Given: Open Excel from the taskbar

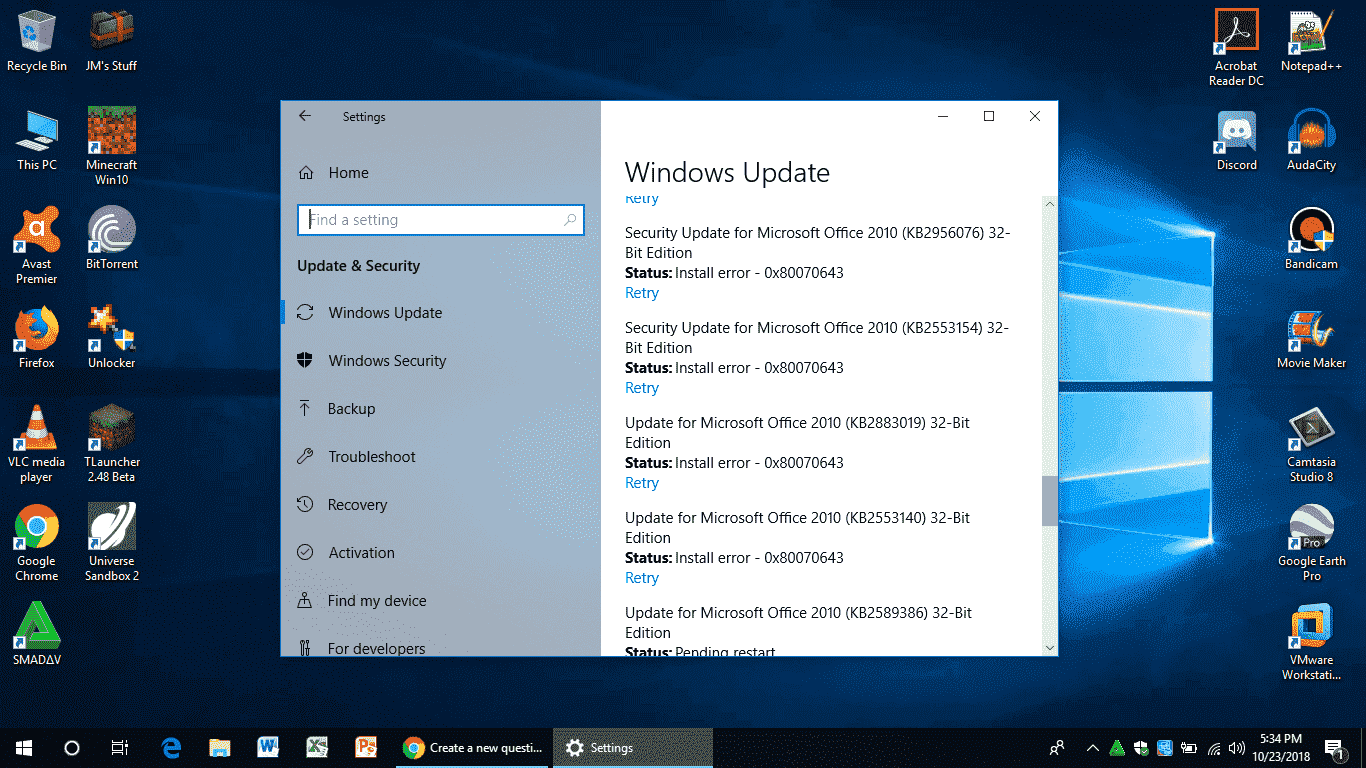Looking at the screenshot, I should coord(316,748).
